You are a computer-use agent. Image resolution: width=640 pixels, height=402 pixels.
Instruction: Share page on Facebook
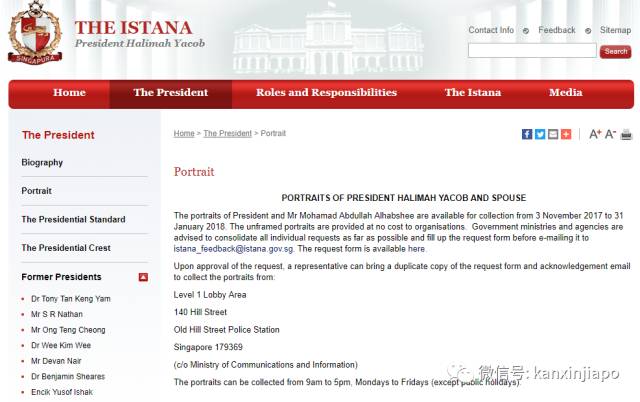pos(527,134)
